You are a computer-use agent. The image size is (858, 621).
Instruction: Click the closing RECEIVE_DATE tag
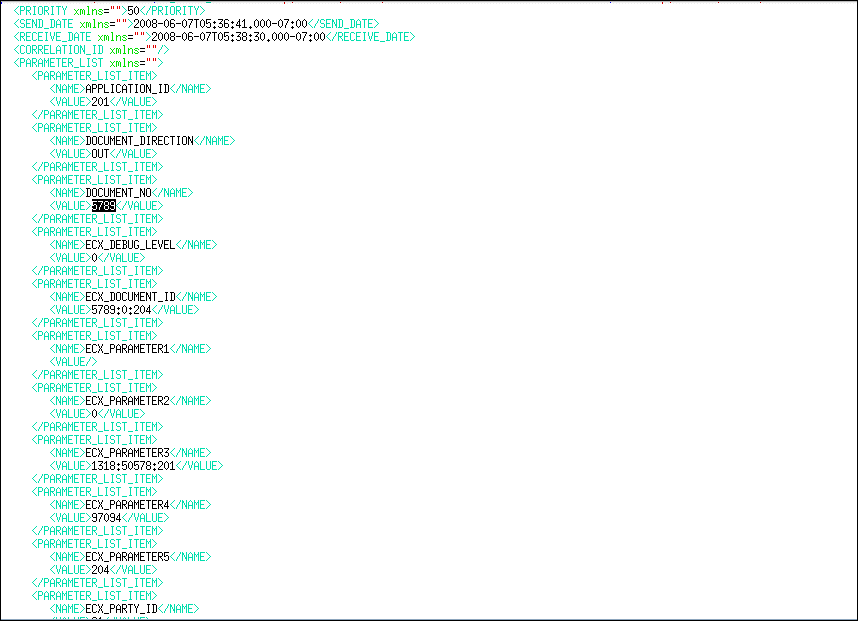(370, 37)
